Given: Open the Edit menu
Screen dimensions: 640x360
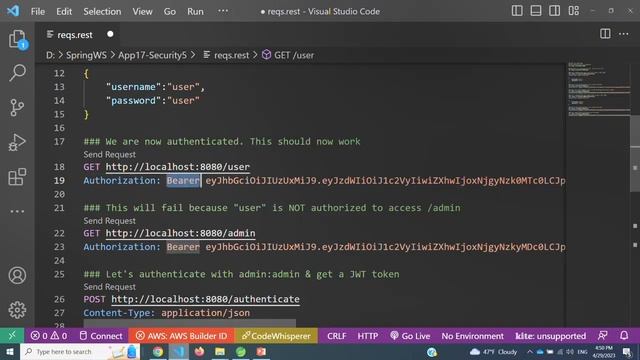Looking at the screenshot, I should tap(64, 11).
